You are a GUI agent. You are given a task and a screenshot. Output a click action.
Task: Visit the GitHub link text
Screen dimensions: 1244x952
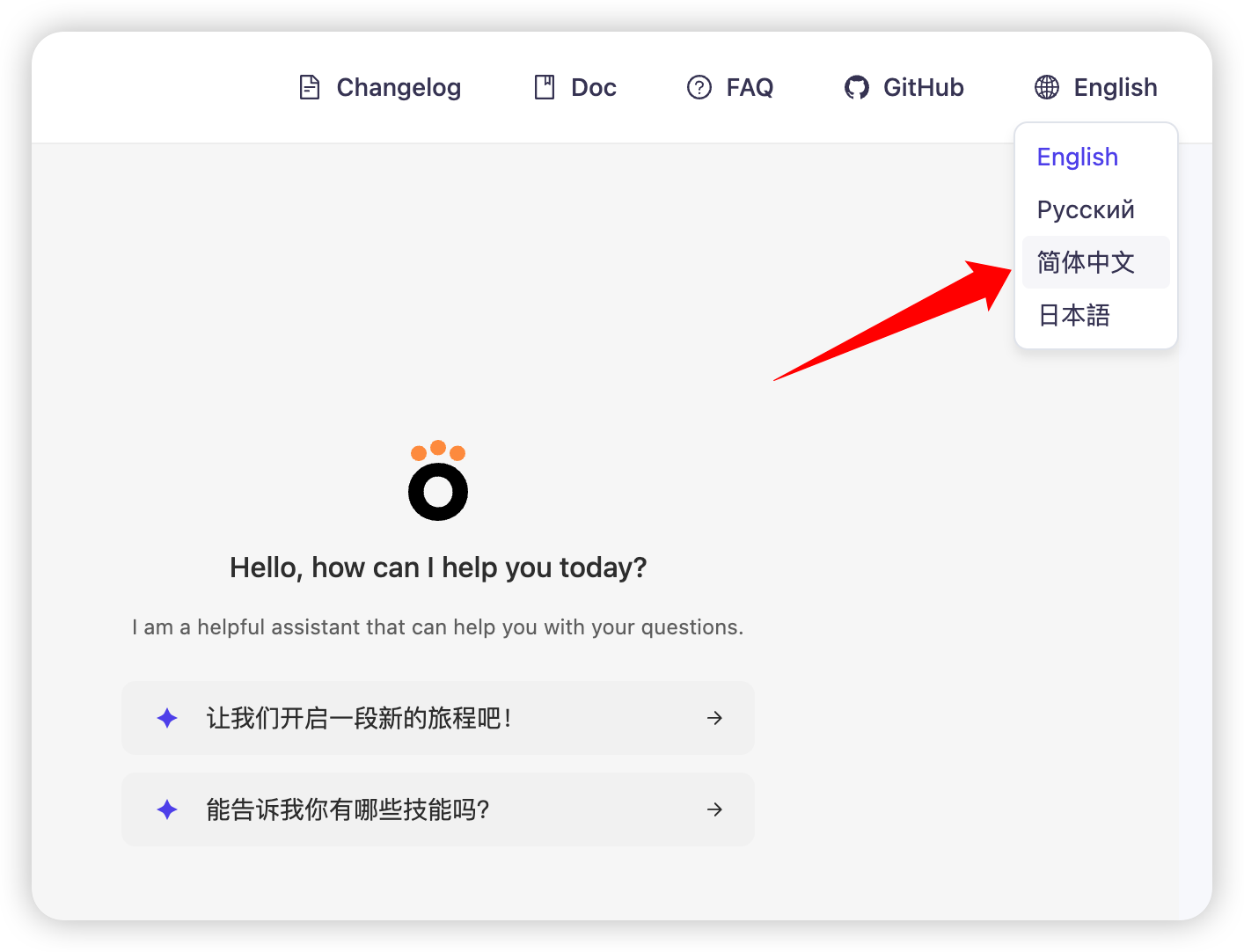(x=924, y=88)
